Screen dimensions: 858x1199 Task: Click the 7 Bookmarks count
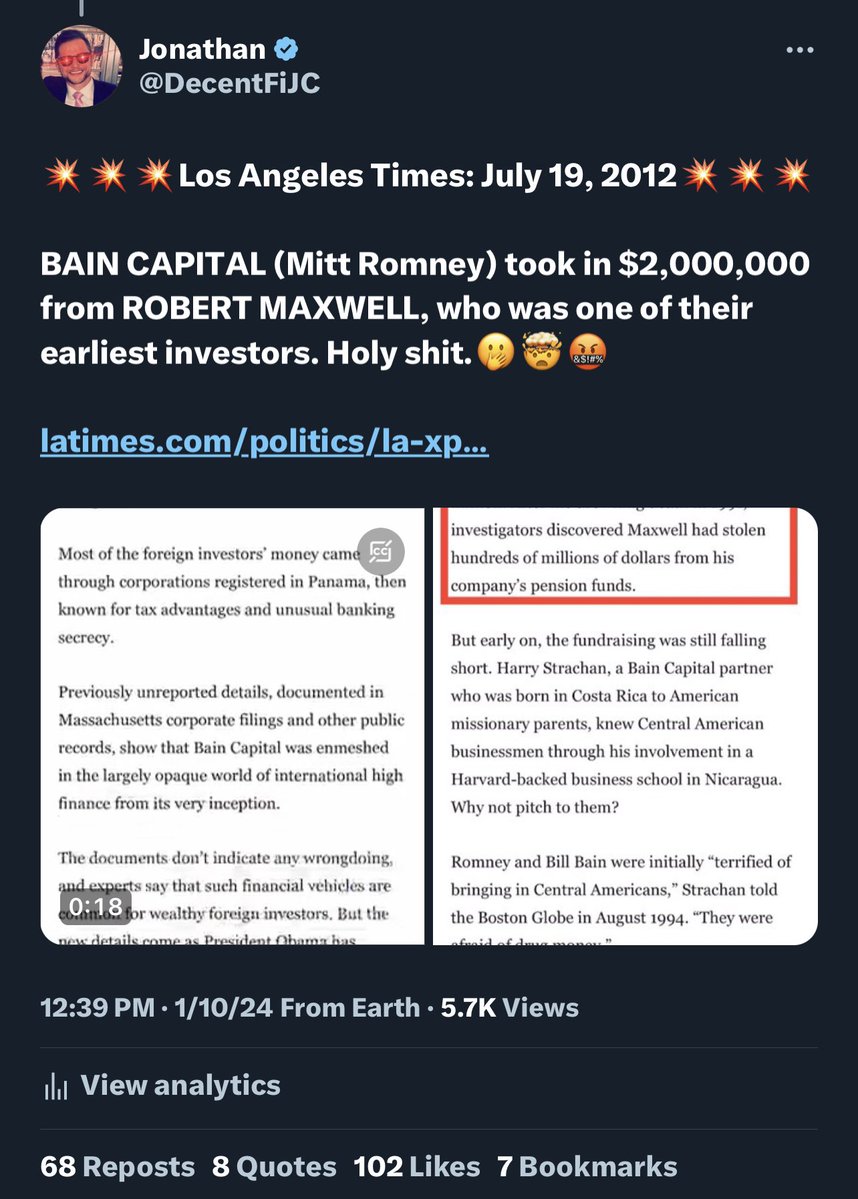pos(587,1166)
